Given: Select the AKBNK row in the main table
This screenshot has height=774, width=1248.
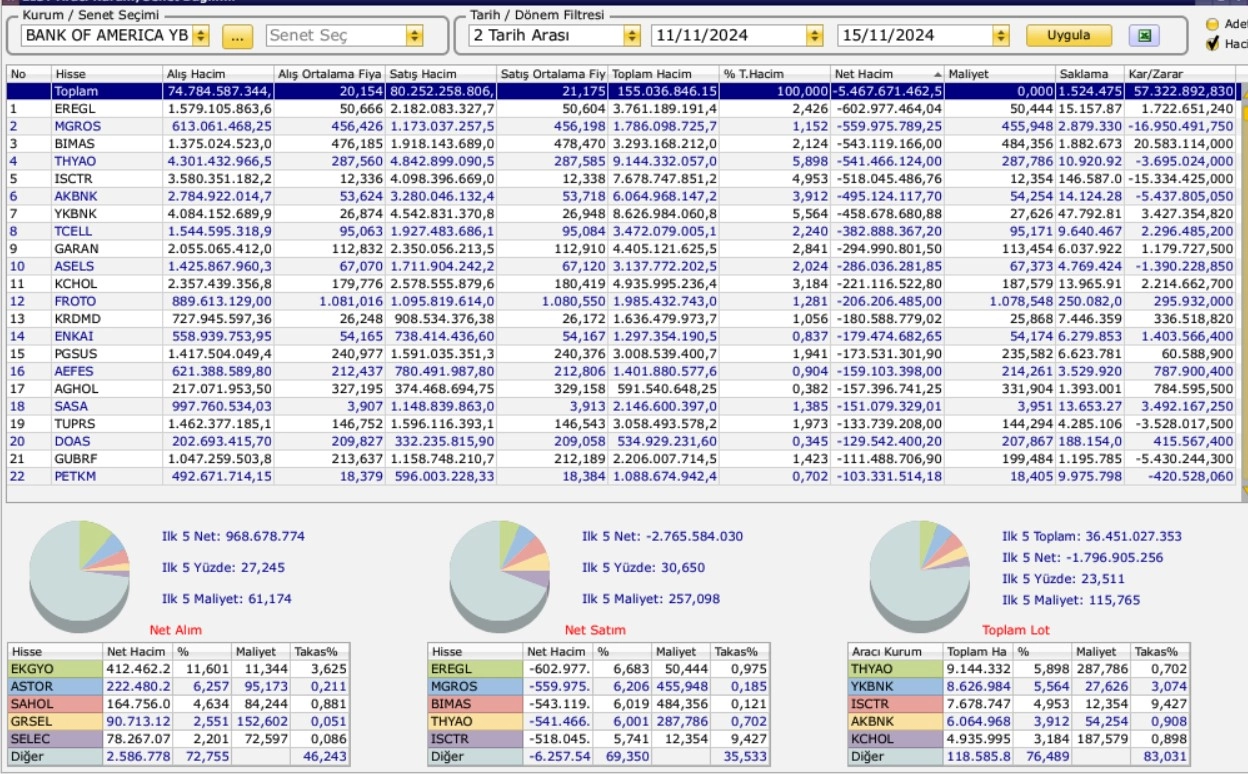Looking at the screenshot, I should click(x=622, y=196).
